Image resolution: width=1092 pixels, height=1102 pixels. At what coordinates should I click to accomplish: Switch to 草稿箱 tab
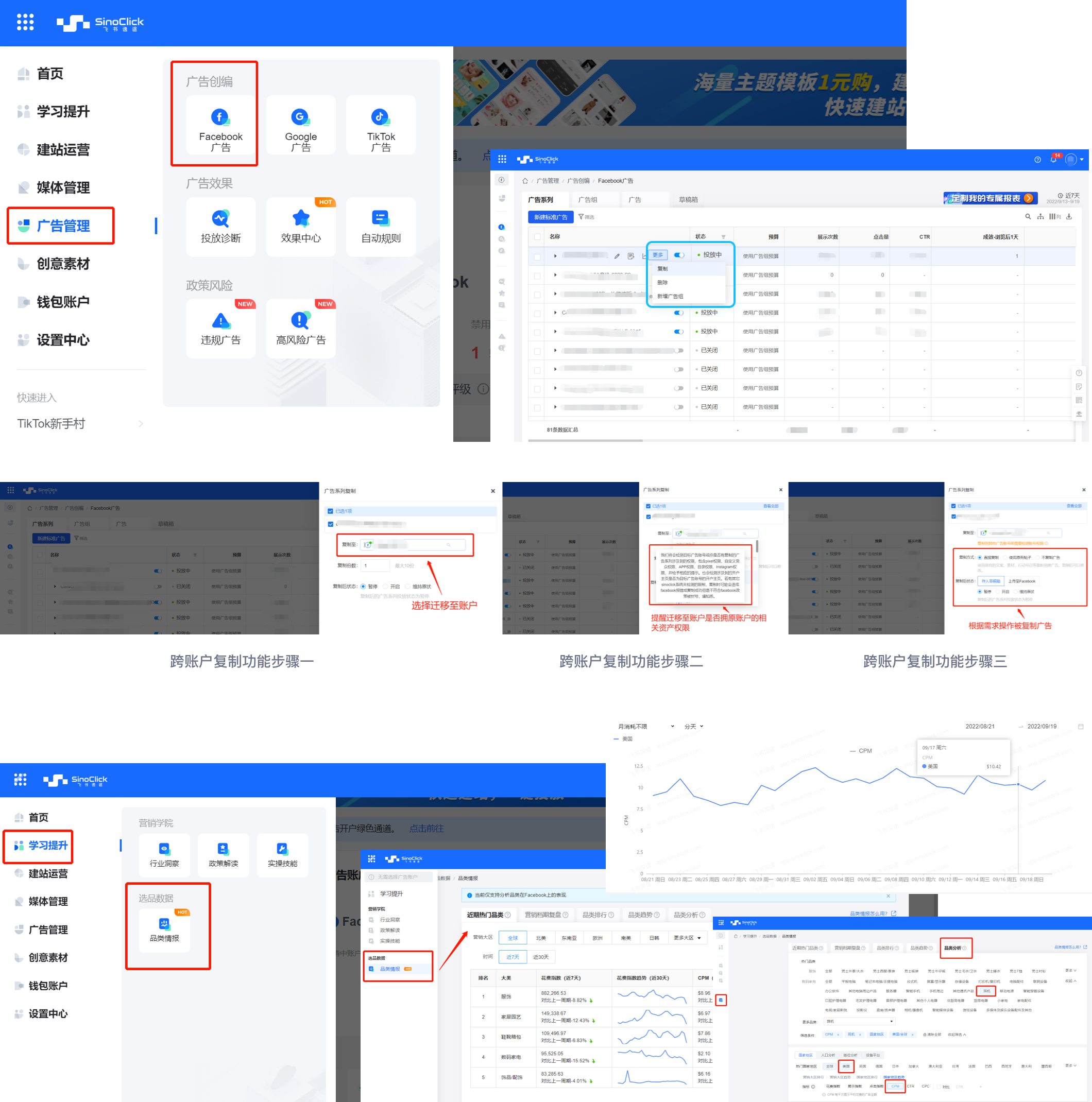[688, 200]
